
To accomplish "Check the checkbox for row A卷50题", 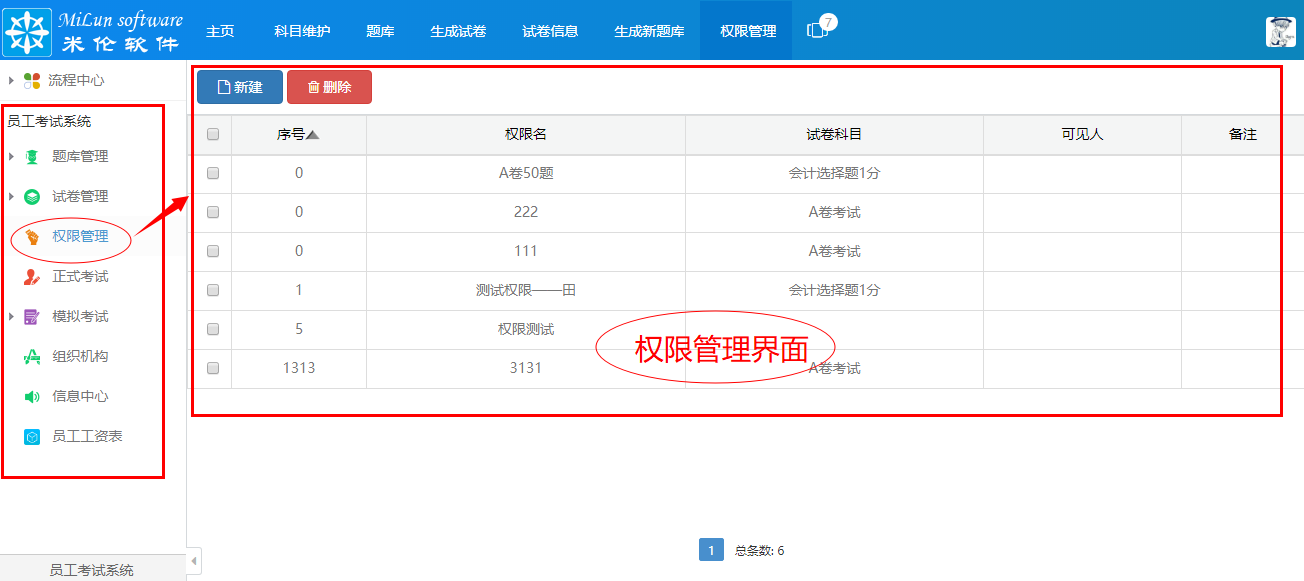I will tap(211, 172).
